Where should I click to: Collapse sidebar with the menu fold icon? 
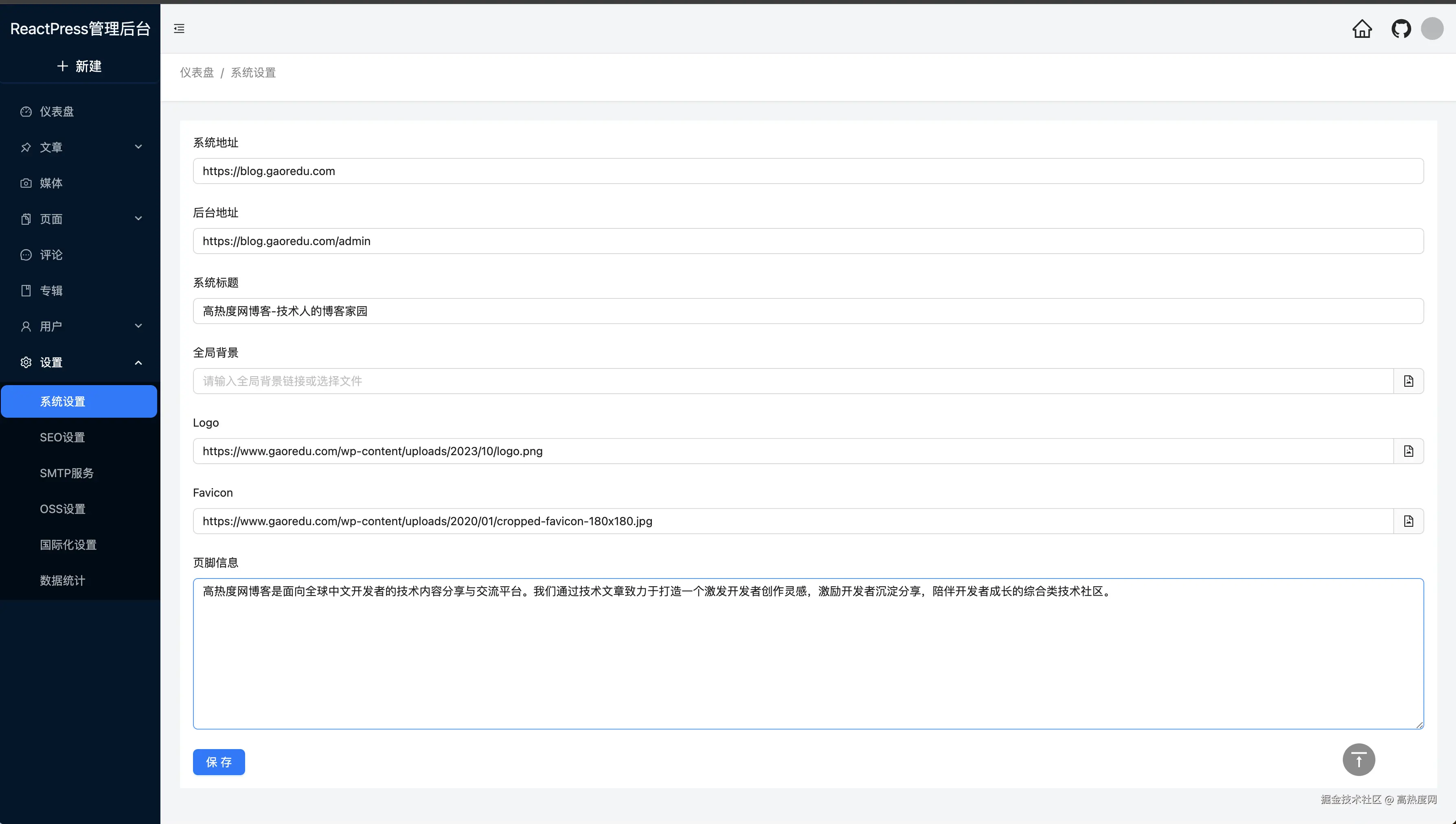[179, 29]
